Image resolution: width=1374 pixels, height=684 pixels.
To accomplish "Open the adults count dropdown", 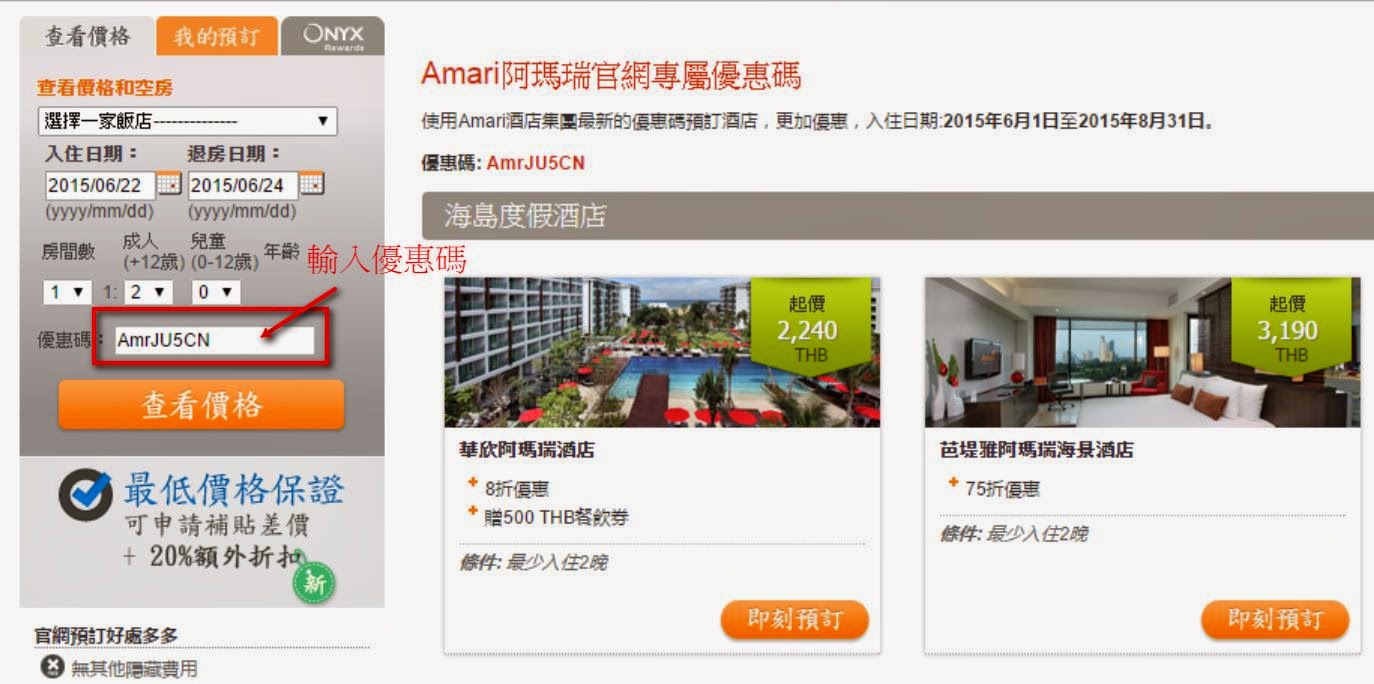I will [x=152, y=292].
